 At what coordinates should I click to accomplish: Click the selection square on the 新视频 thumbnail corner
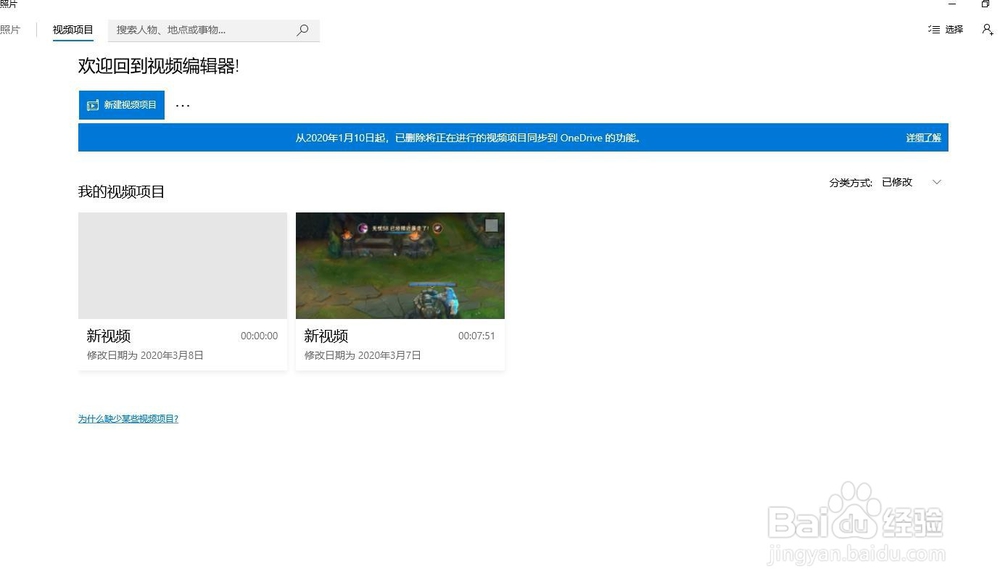[x=490, y=223]
